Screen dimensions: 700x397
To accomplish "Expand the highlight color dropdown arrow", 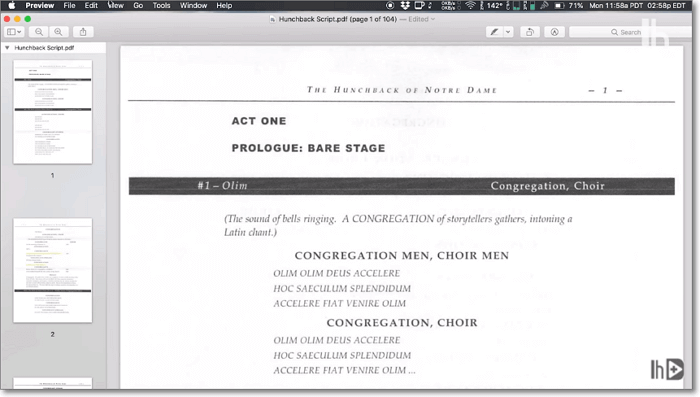I will [508, 32].
